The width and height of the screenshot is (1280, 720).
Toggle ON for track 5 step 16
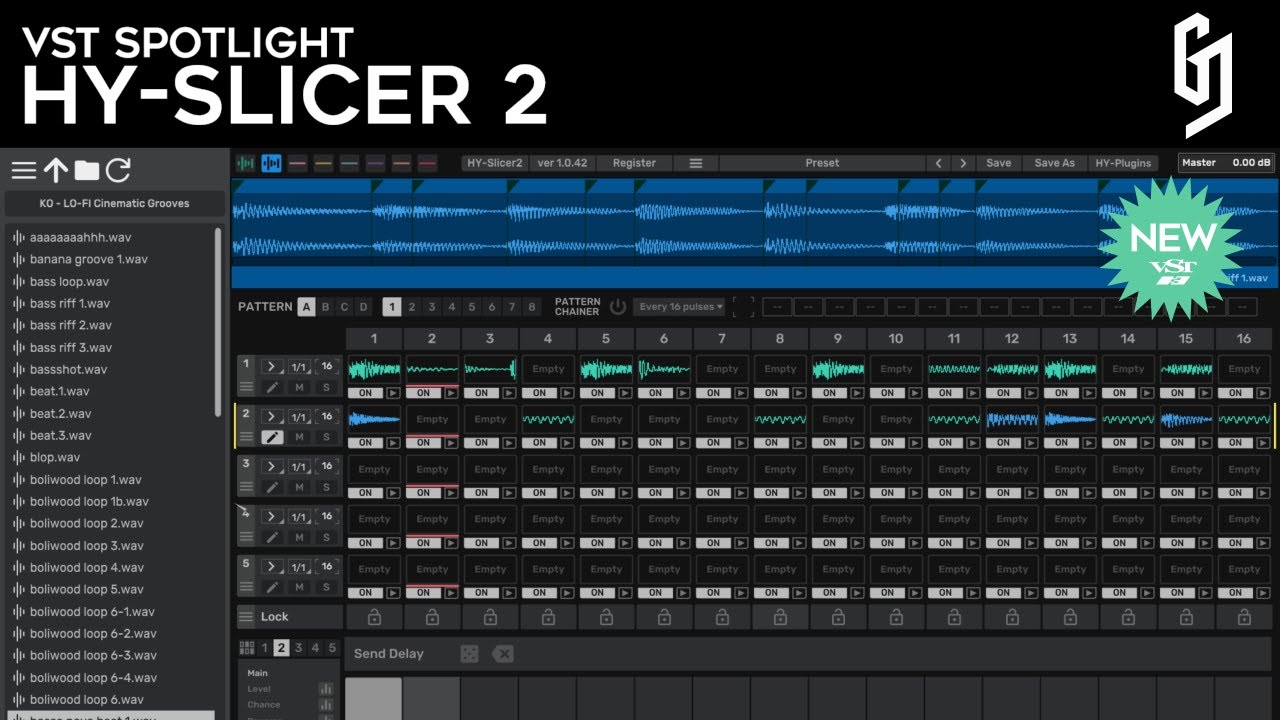(x=1236, y=593)
